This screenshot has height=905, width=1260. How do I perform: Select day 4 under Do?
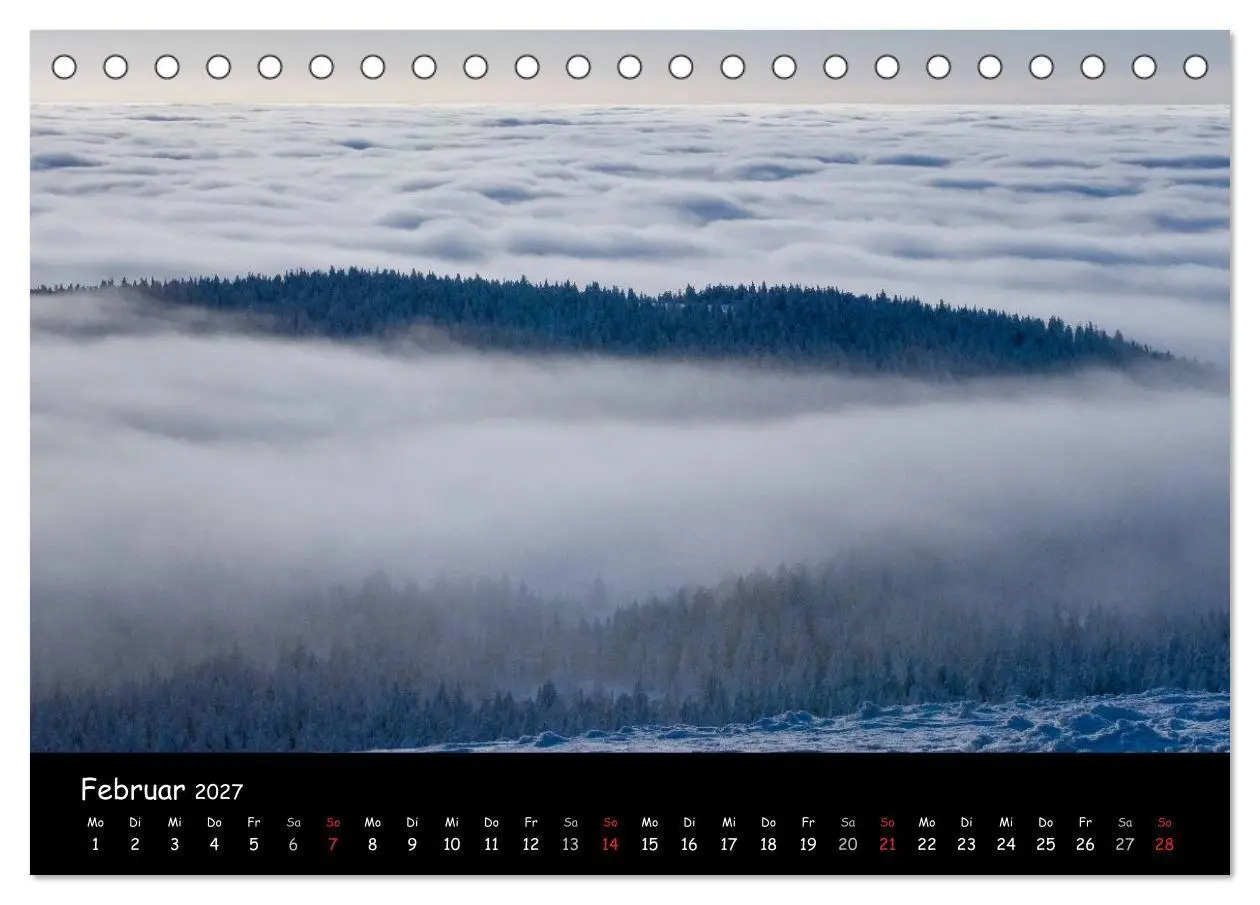(214, 844)
